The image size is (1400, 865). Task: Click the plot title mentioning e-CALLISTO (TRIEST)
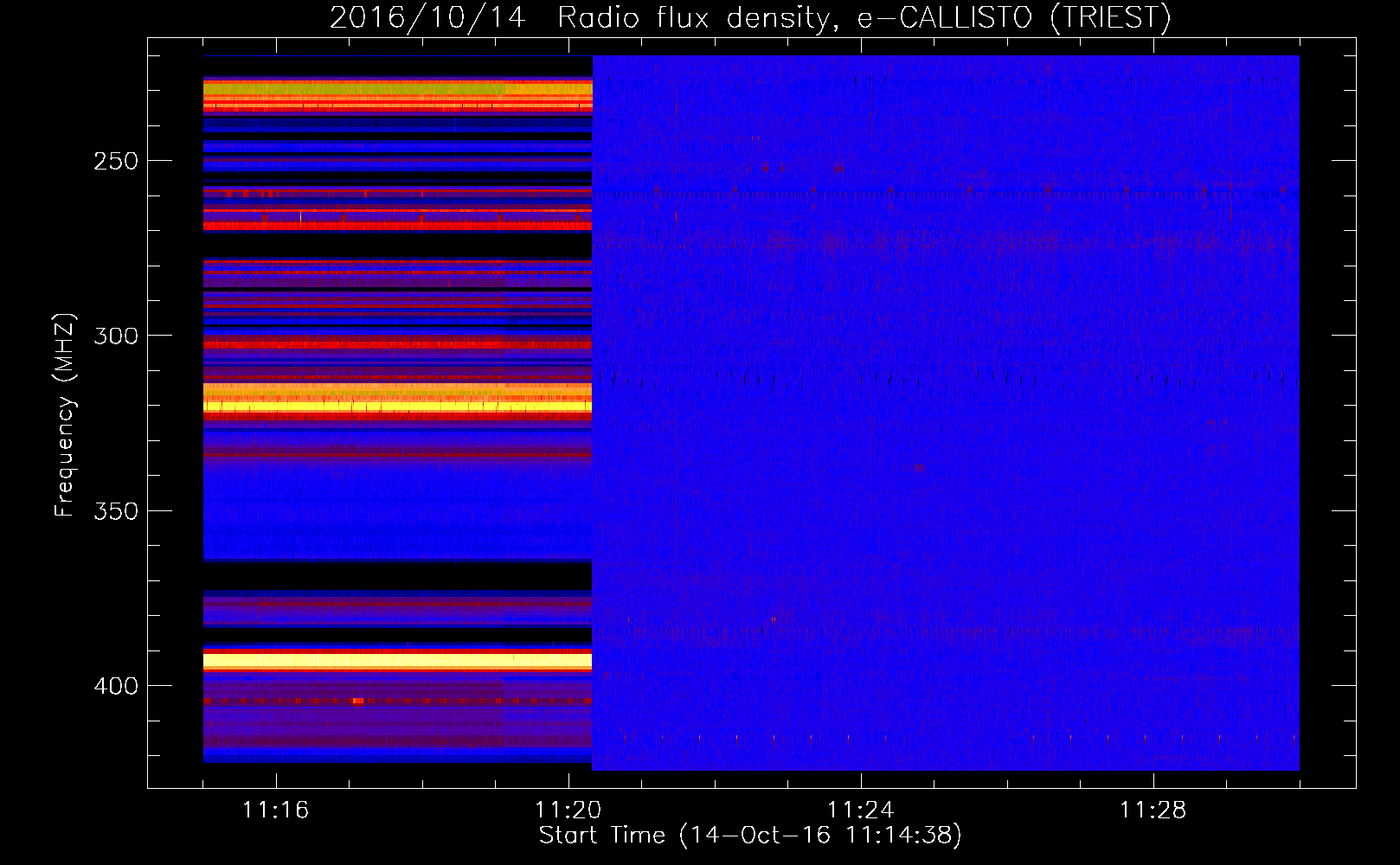pos(750,17)
